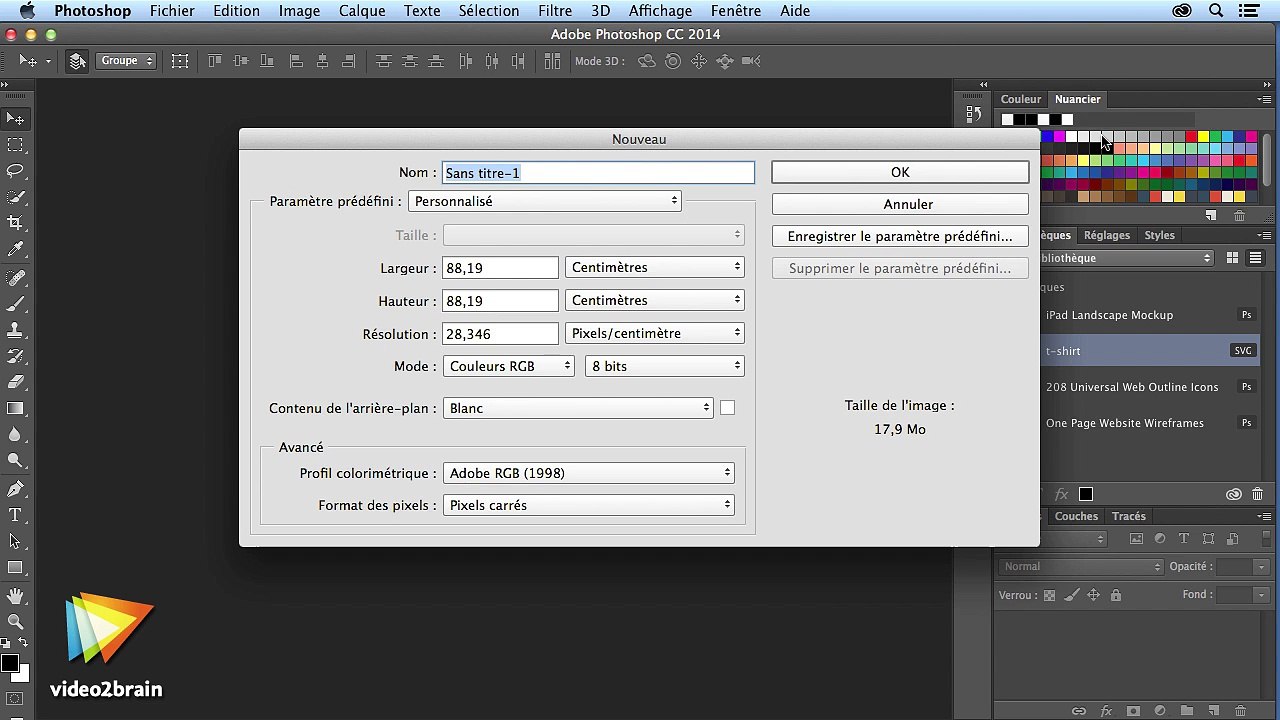Open the Calque menu
The image size is (1280, 720).
tap(362, 11)
